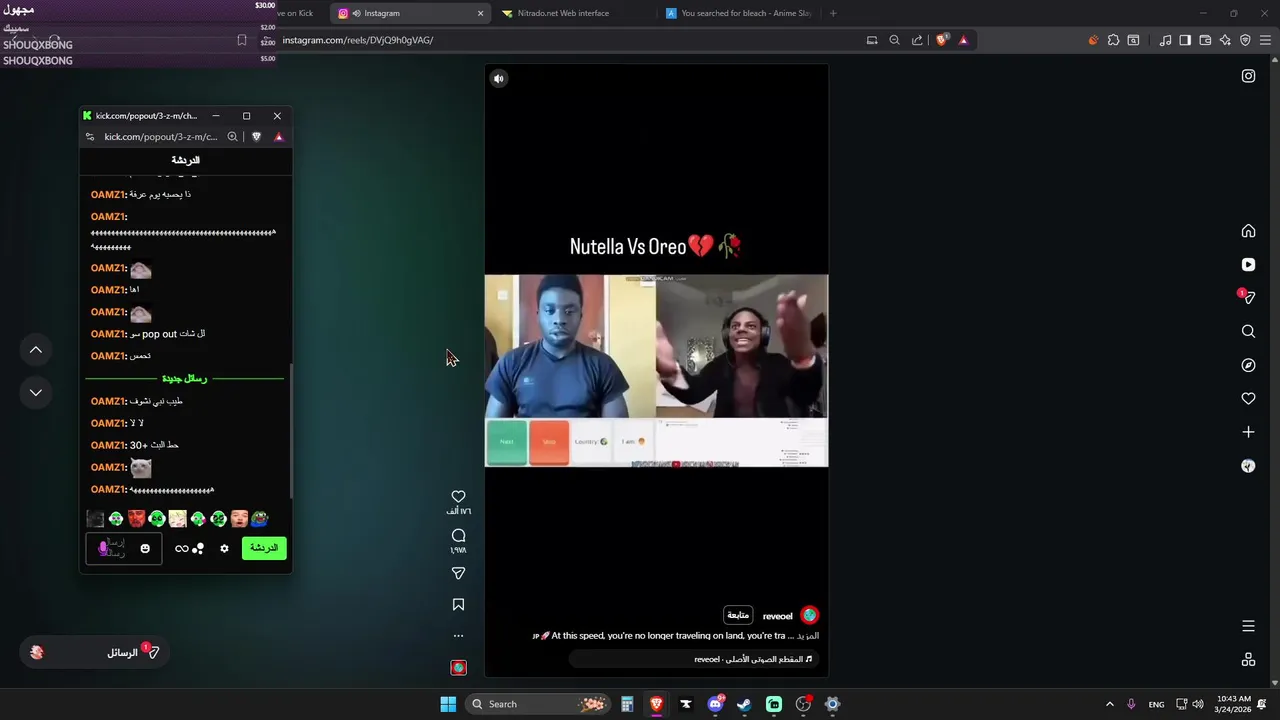
Task: Click the zoom-out magnifier in address bar
Action: pyautogui.click(x=894, y=40)
